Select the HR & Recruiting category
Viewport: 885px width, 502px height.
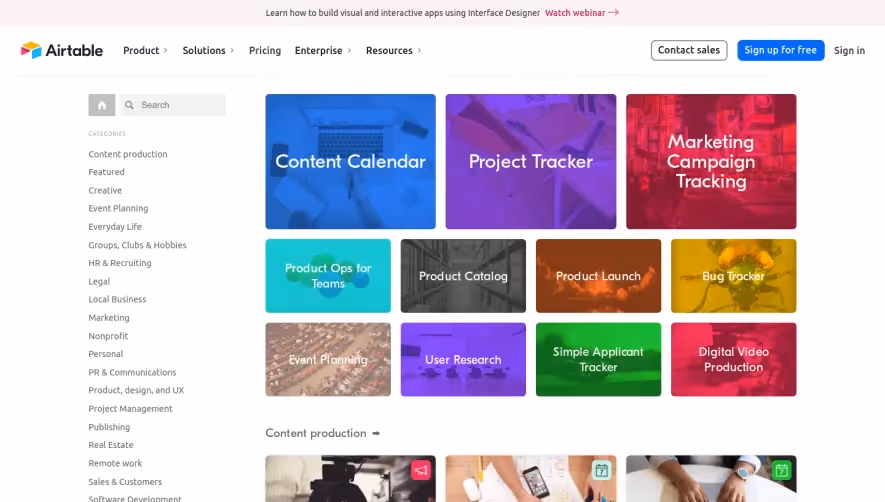point(120,263)
